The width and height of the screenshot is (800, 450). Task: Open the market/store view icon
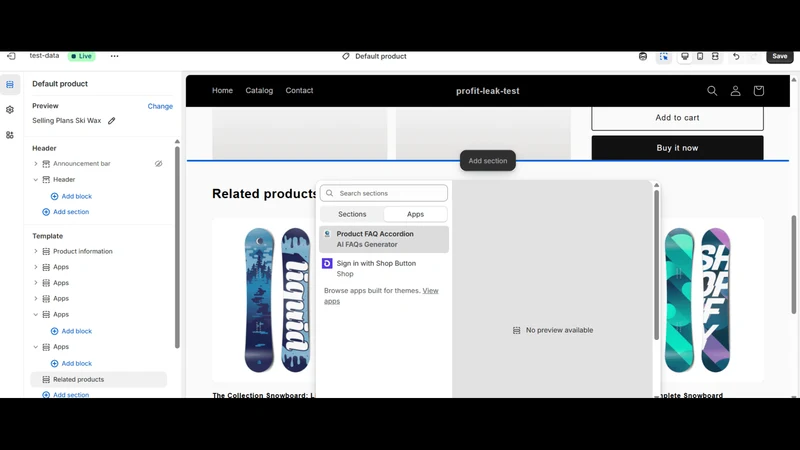(643, 56)
